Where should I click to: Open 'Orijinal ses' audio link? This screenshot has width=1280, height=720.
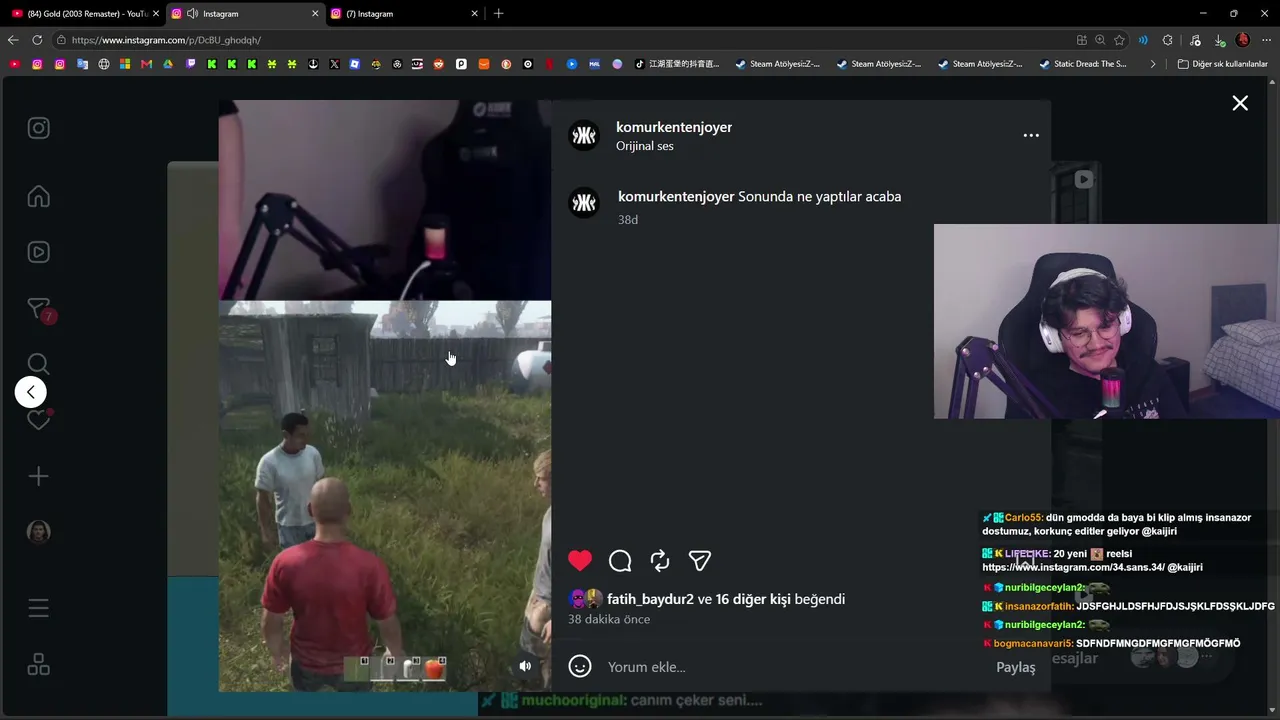645,146
